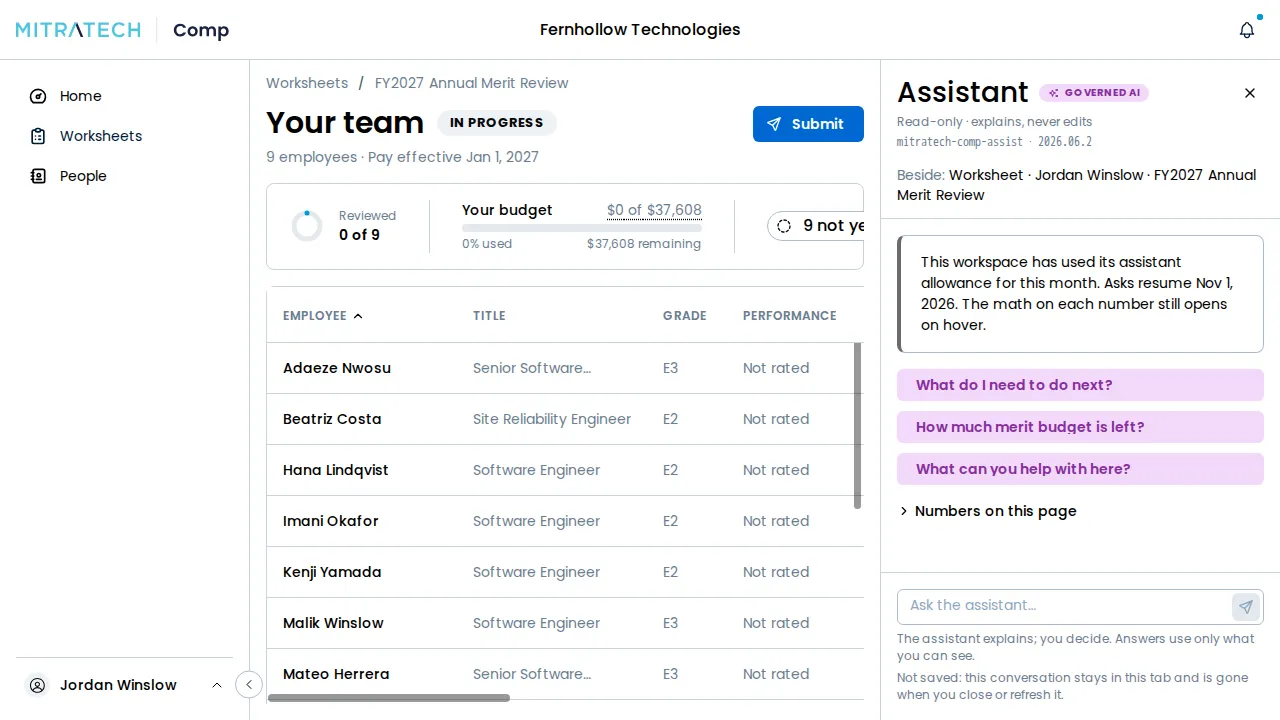Click the People directory icon
The height and width of the screenshot is (720, 1280).
coord(38,176)
